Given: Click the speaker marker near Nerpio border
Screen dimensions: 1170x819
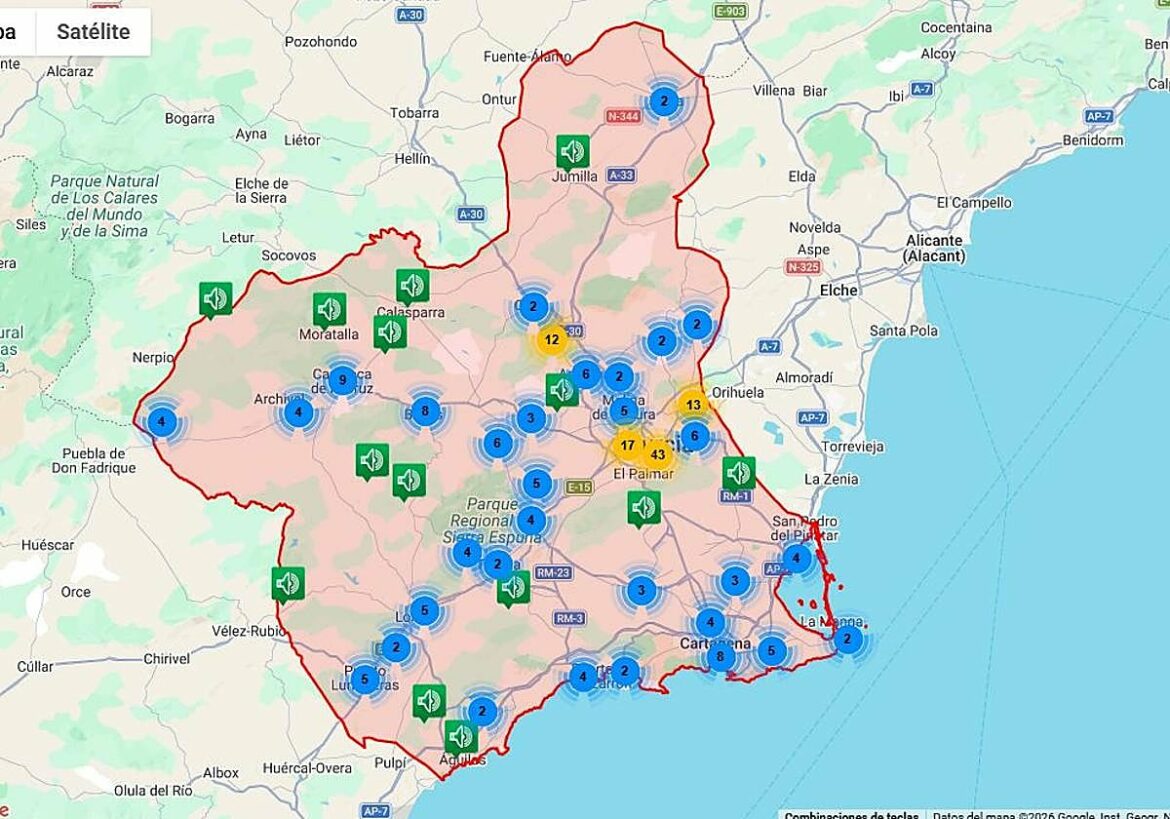Looking at the screenshot, I should coord(214,299).
